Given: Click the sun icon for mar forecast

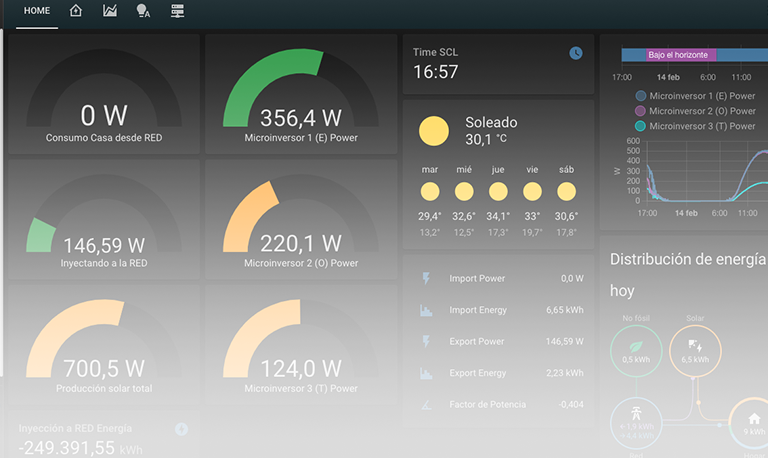Looking at the screenshot, I should pyautogui.click(x=430, y=191).
